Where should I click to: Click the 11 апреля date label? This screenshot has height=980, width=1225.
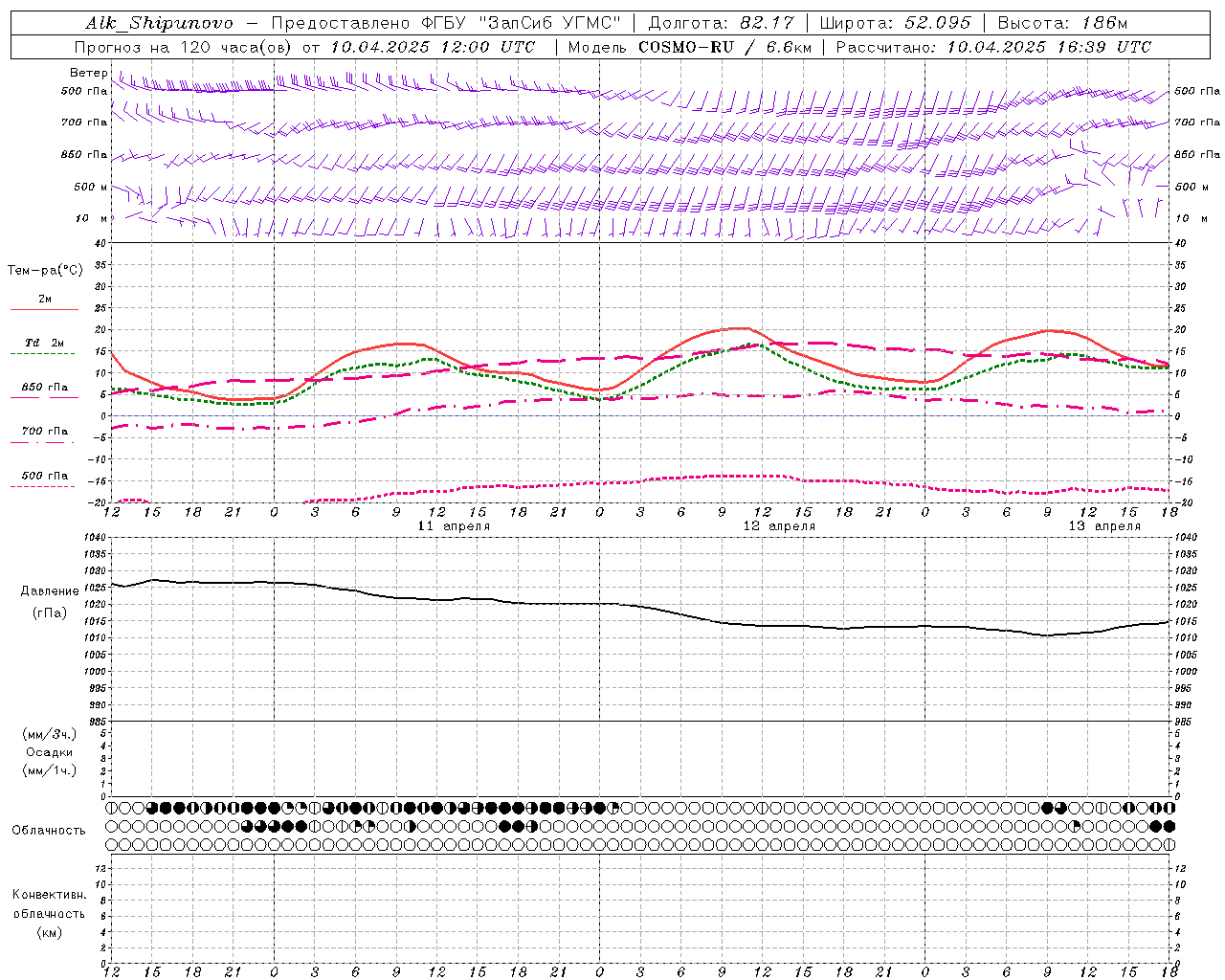(x=454, y=526)
